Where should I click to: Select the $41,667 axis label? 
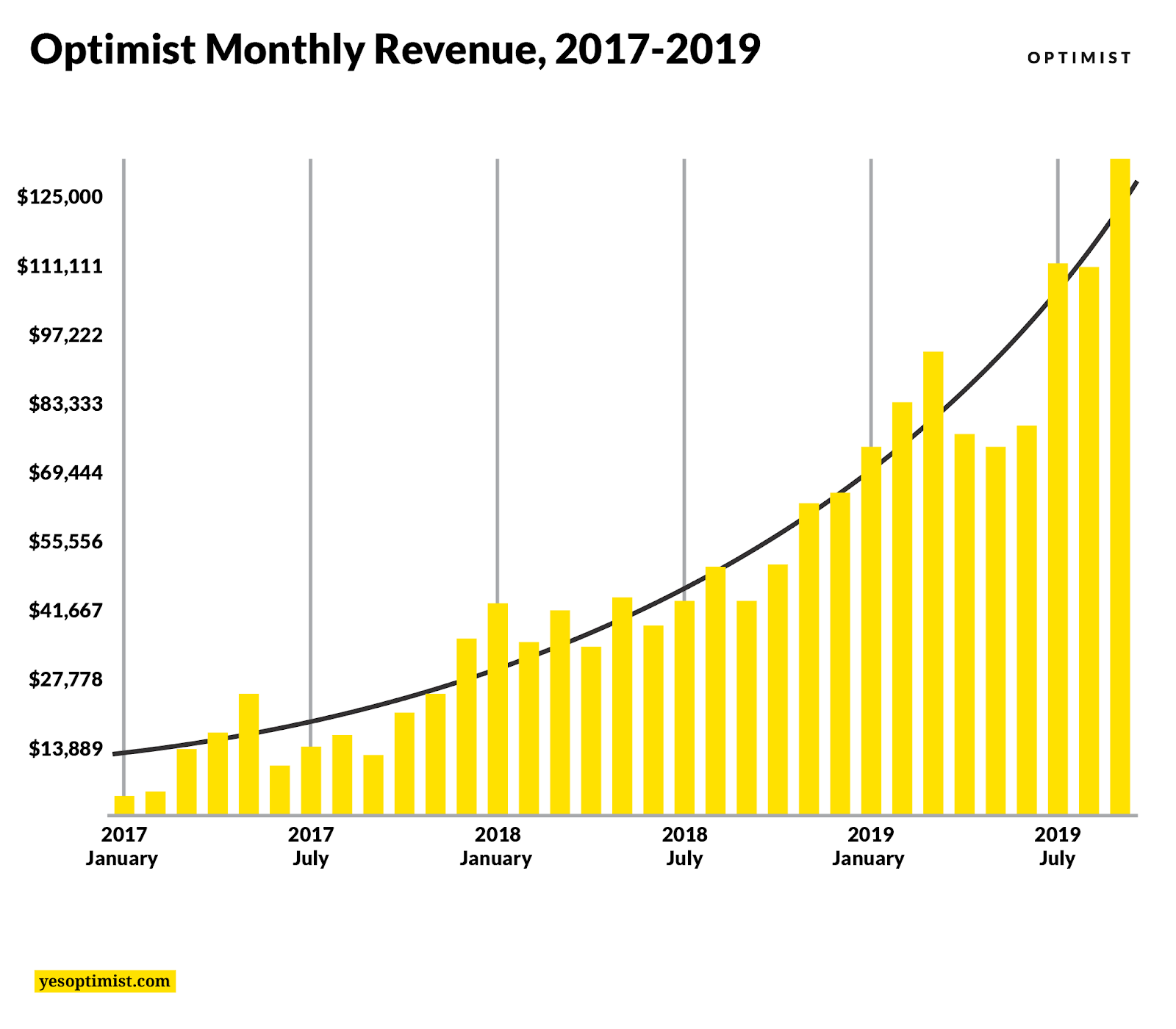(x=65, y=611)
